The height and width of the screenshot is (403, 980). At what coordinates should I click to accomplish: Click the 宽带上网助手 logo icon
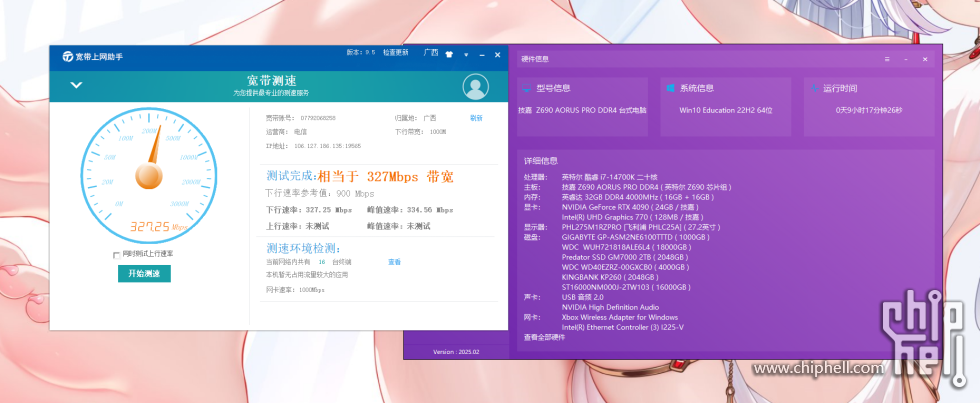click(x=68, y=56)
